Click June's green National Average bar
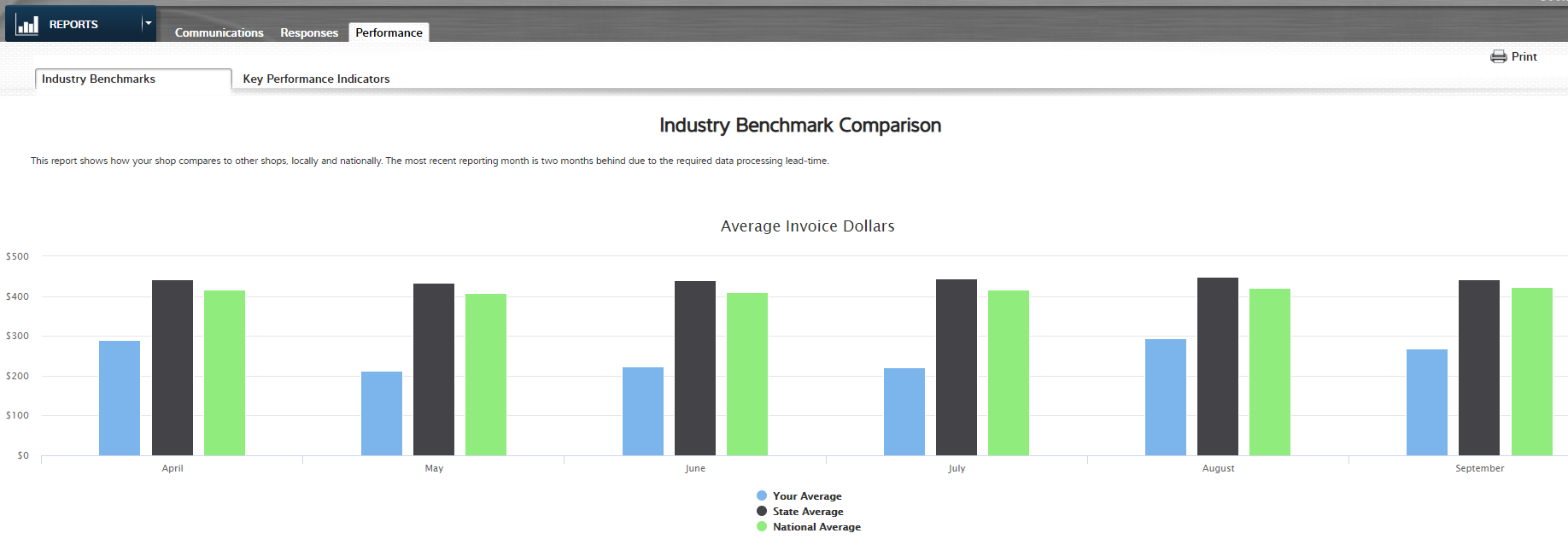 tap(747, 374)
